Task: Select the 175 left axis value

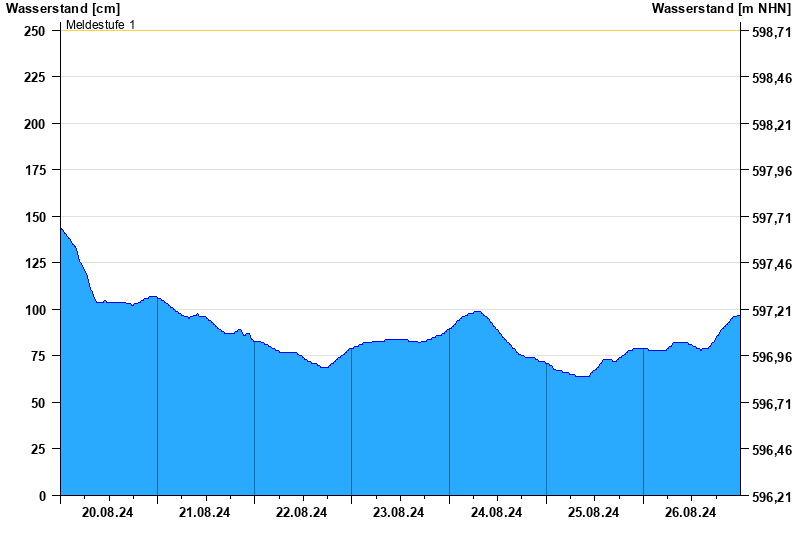Action: click(x=34, y=171)
